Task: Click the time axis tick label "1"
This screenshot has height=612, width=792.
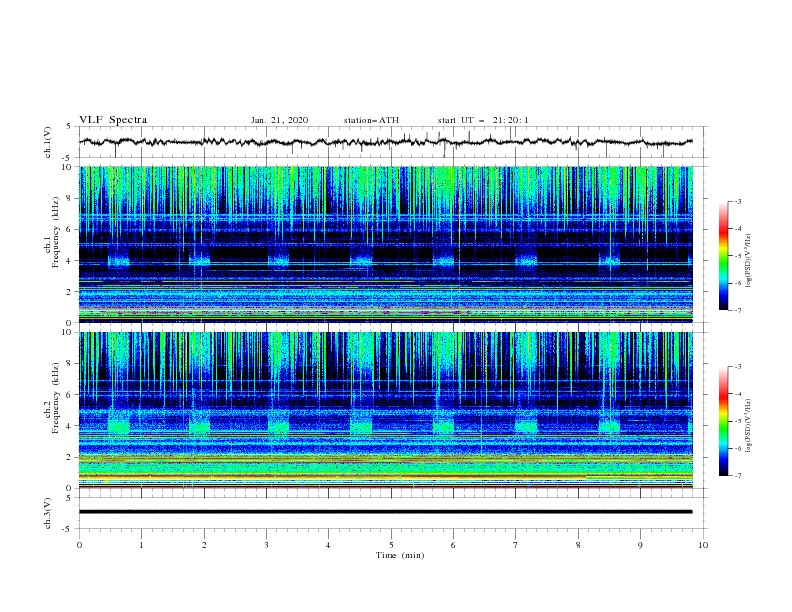Action: click(142, 545)
